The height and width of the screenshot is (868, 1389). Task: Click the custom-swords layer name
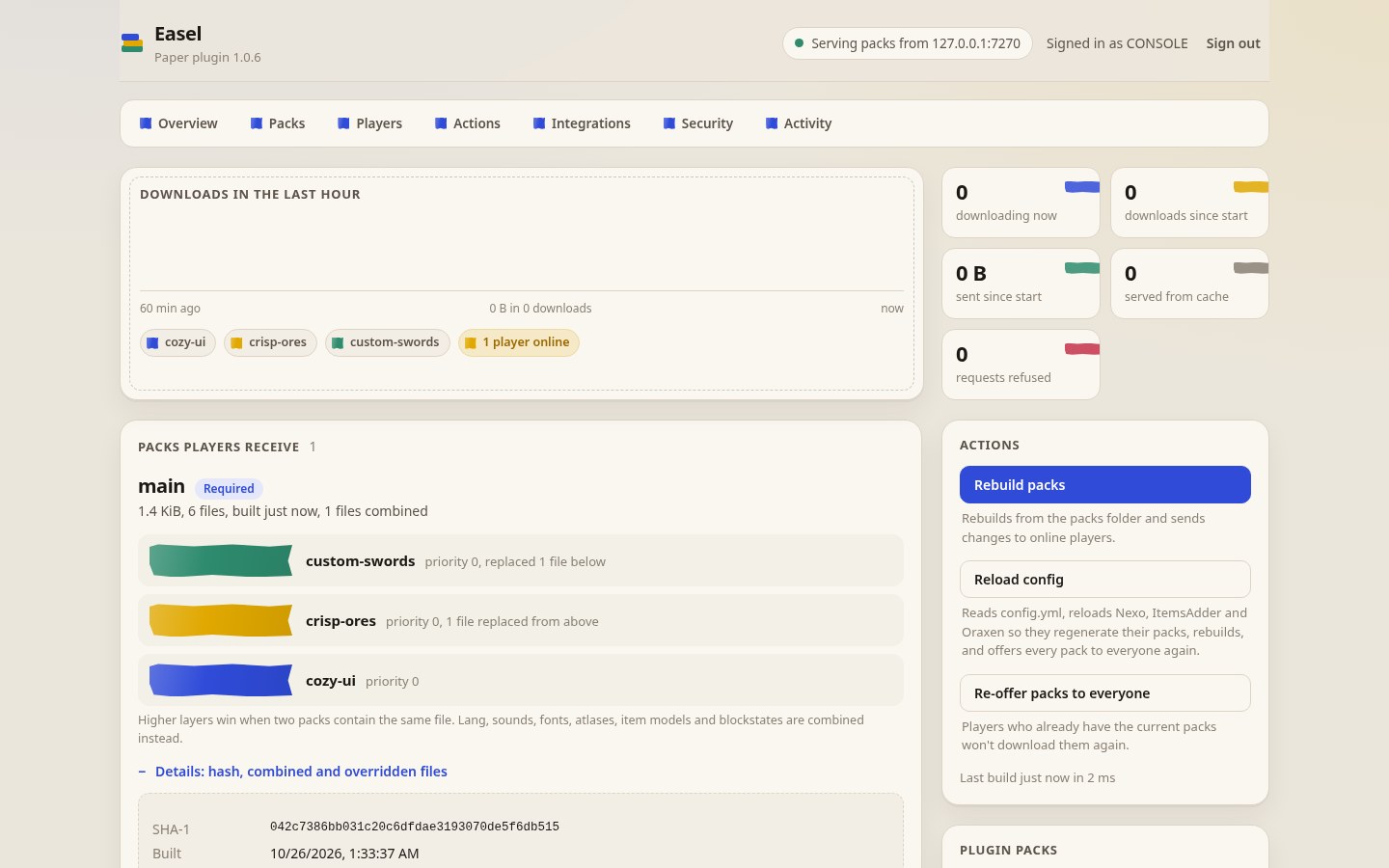click(x=360, y=561)
